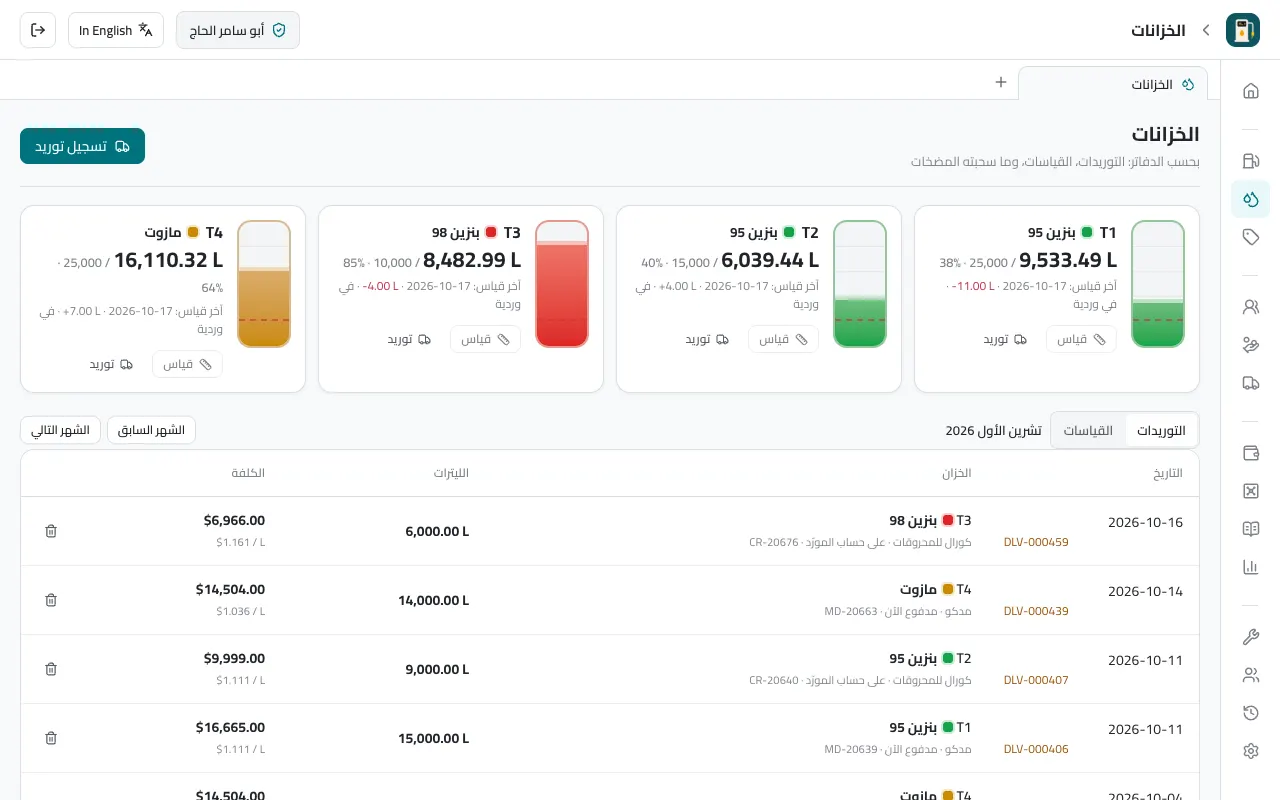Open the price tag sidebar icon
Viewport: 1280px width, 800px height.
coord(1250,237)
